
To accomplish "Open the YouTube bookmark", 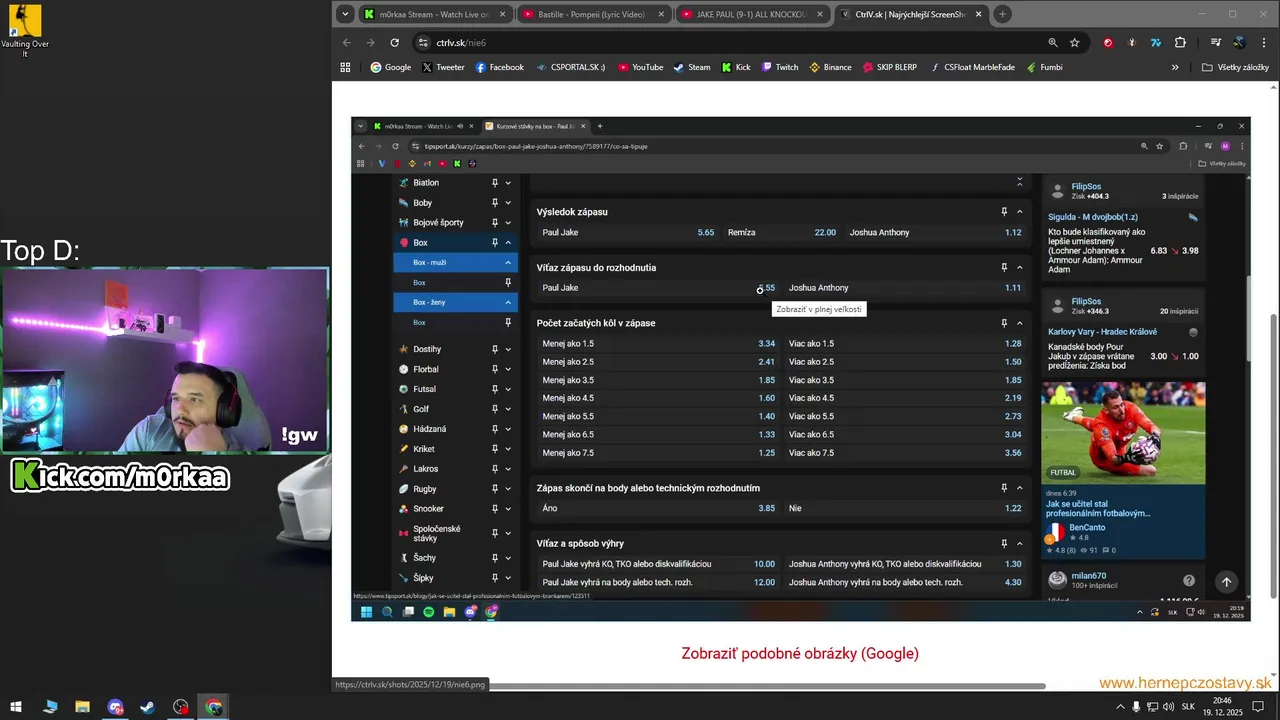I will (640, 67).
